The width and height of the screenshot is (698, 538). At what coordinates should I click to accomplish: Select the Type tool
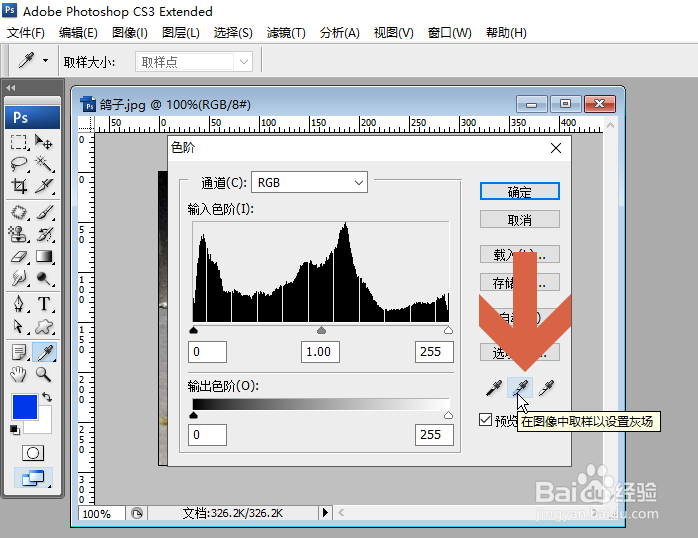44,304
